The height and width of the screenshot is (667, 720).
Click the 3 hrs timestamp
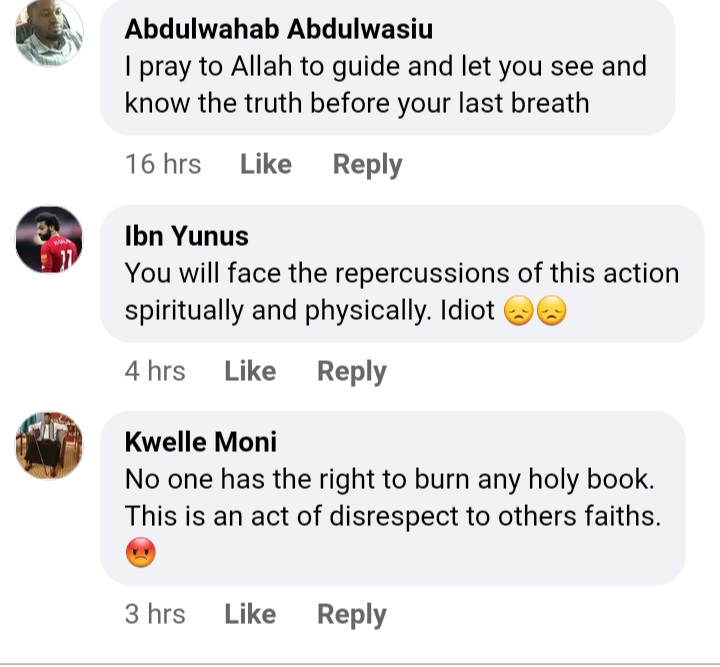(155, 614)
